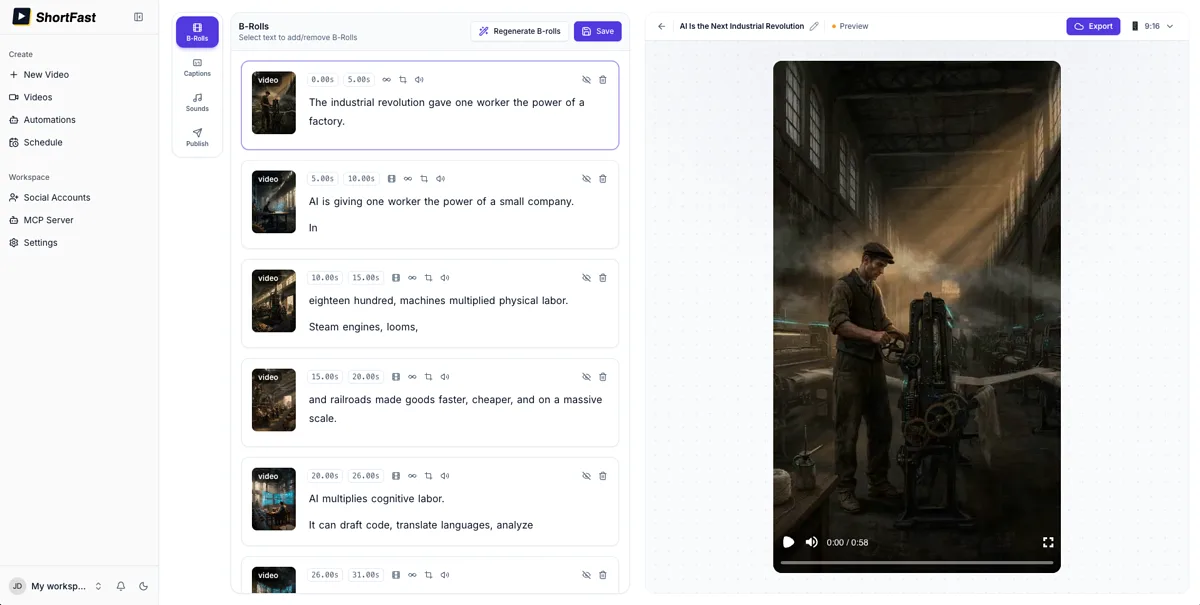Viewport: 1200px width, 605px height.
Task: Delete the 26.00s B-roll clip
Action: tap(603, 575)
